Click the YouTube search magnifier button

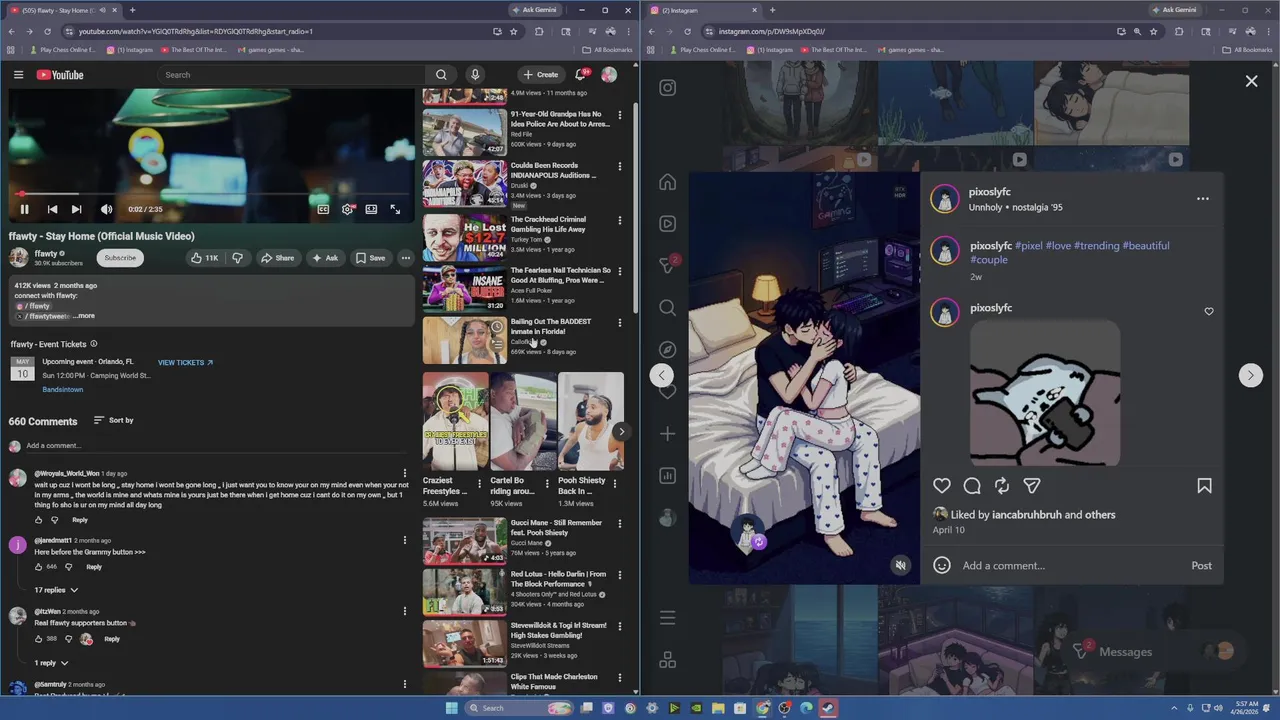pyautogui.click(x=441, y=75)
